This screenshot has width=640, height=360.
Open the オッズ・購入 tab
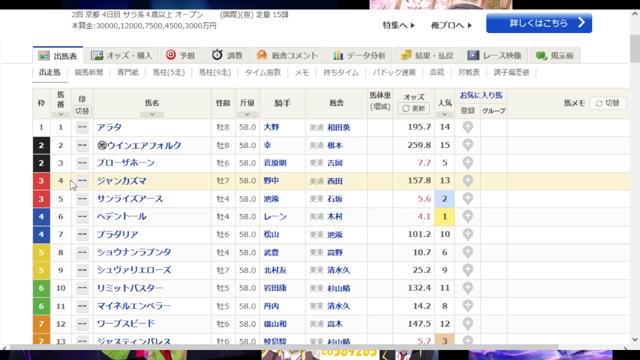coord(121,55)
